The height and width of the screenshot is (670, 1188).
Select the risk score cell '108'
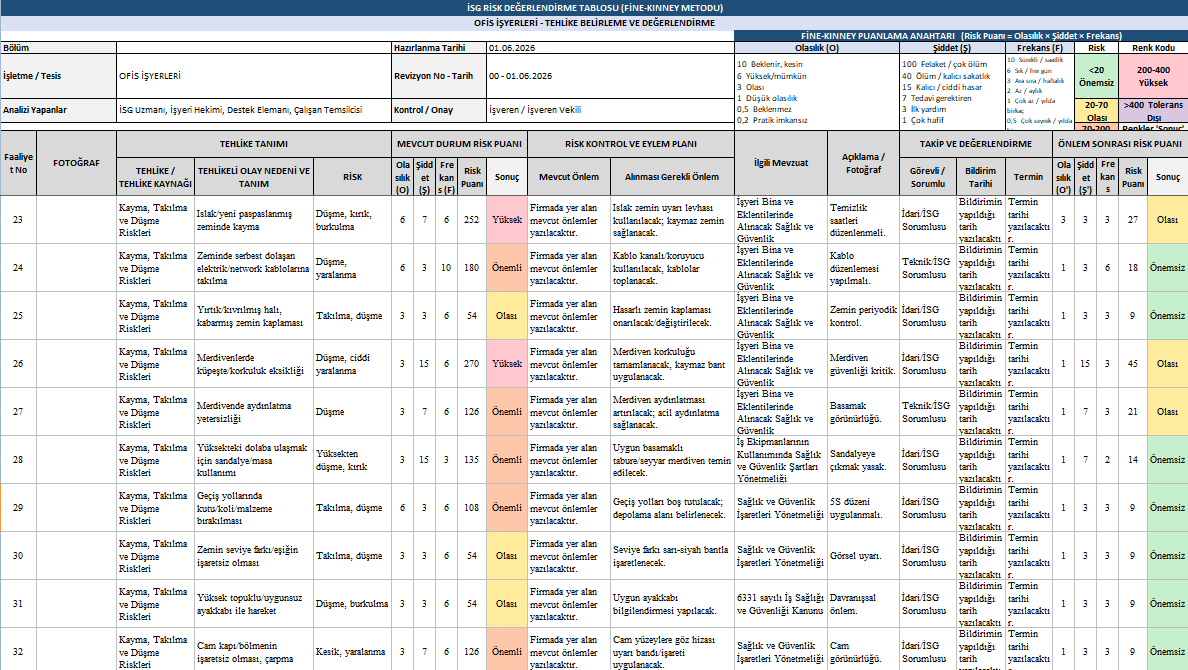(472, 508)
